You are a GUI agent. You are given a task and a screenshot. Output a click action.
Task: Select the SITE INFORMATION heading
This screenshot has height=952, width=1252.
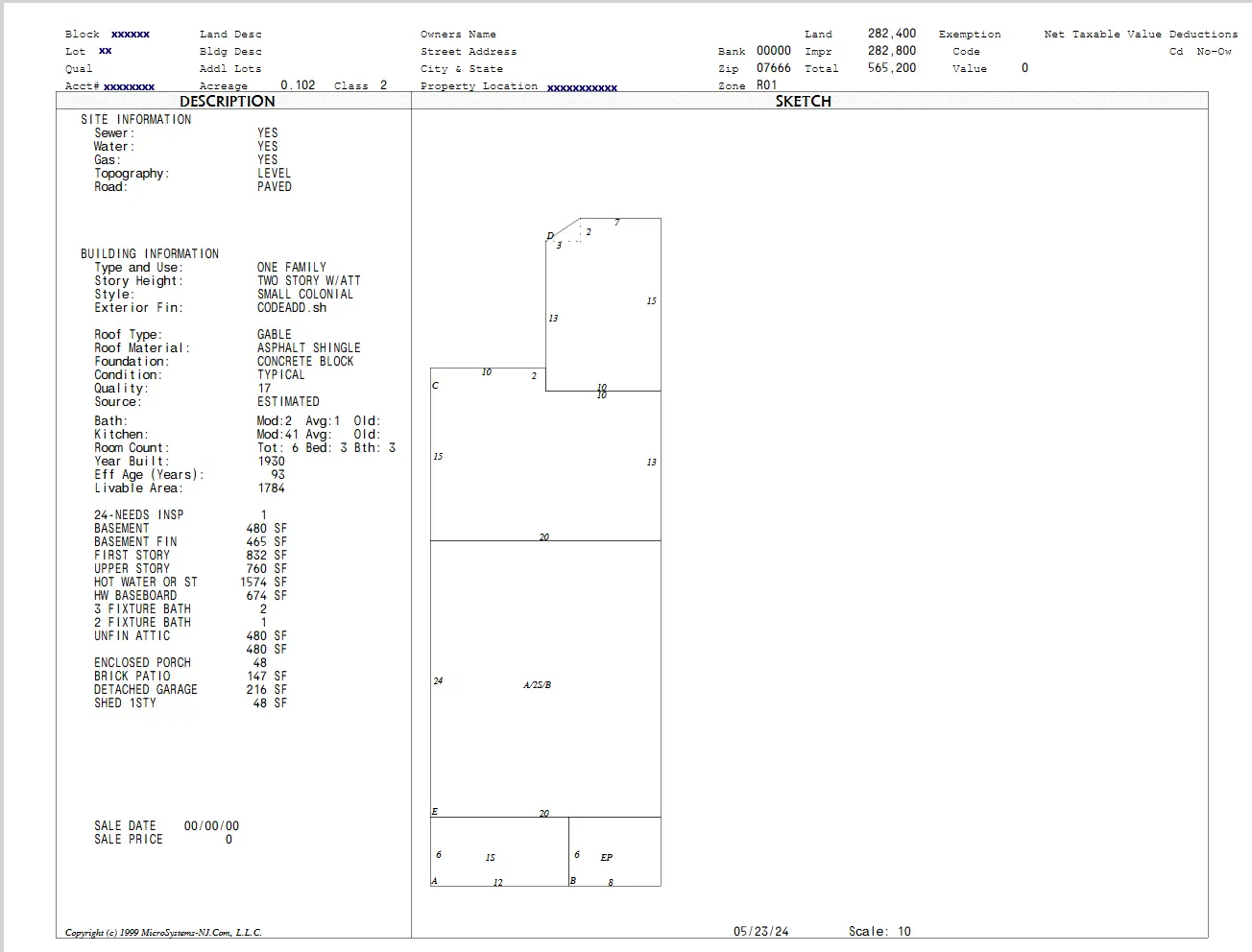(135, 120)
